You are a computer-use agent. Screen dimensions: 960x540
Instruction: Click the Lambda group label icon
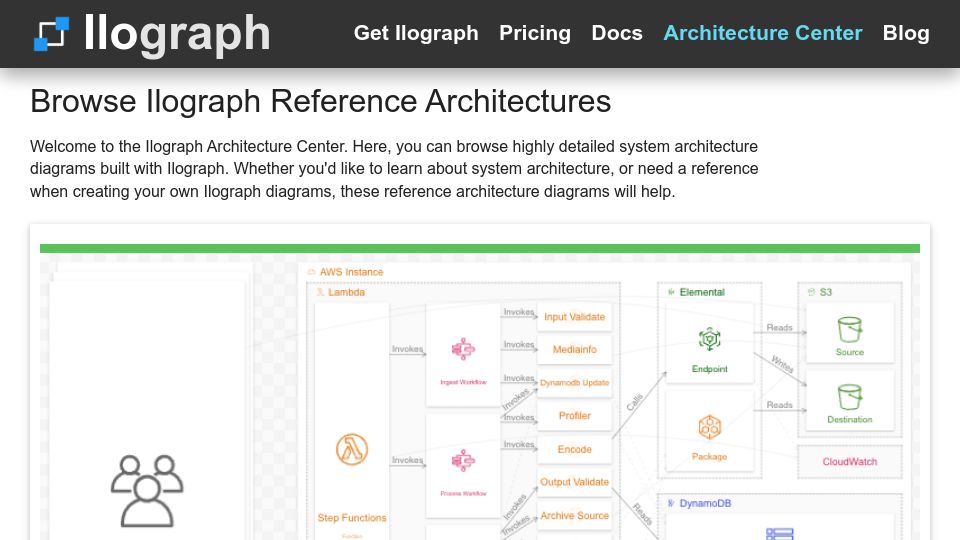pyautogui.click(x=320, y=292)
